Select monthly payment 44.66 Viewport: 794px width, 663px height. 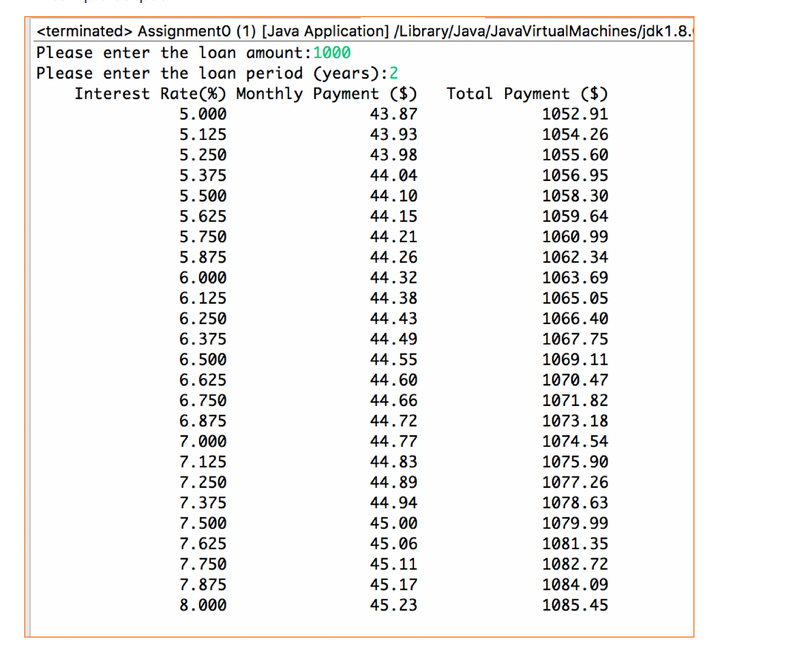[x=393, y=401]
